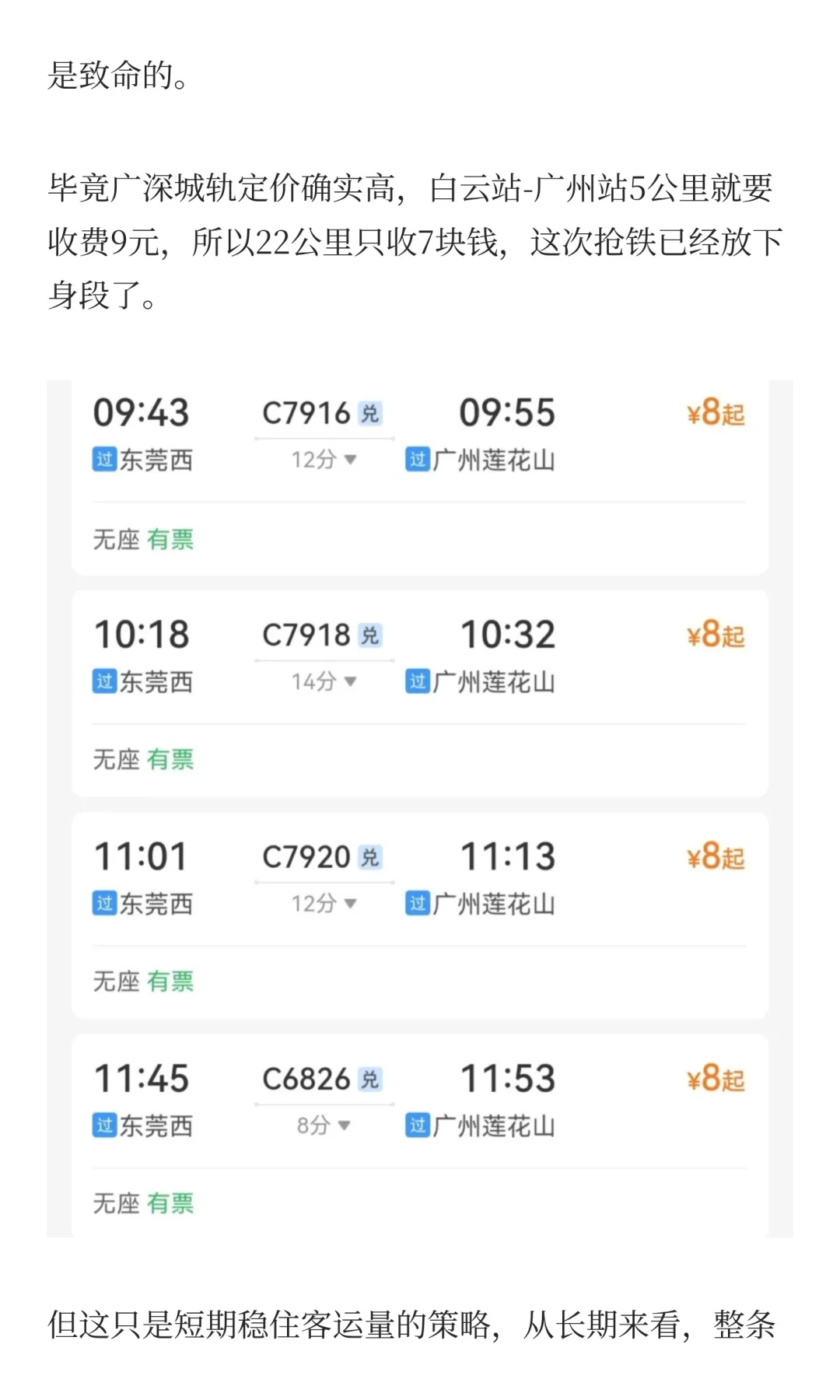840x1400 pixels.
Task: Tap arrival time 11:13 on C7920
Action: coord(508,857)
